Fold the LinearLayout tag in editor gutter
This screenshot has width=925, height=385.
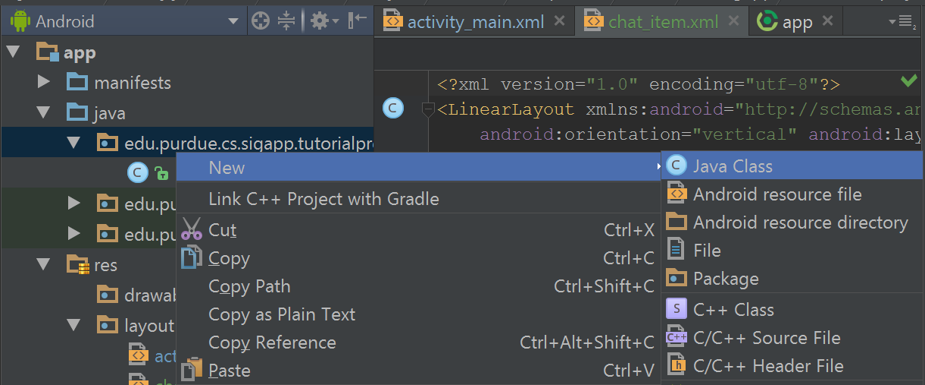tap(428, 108)
